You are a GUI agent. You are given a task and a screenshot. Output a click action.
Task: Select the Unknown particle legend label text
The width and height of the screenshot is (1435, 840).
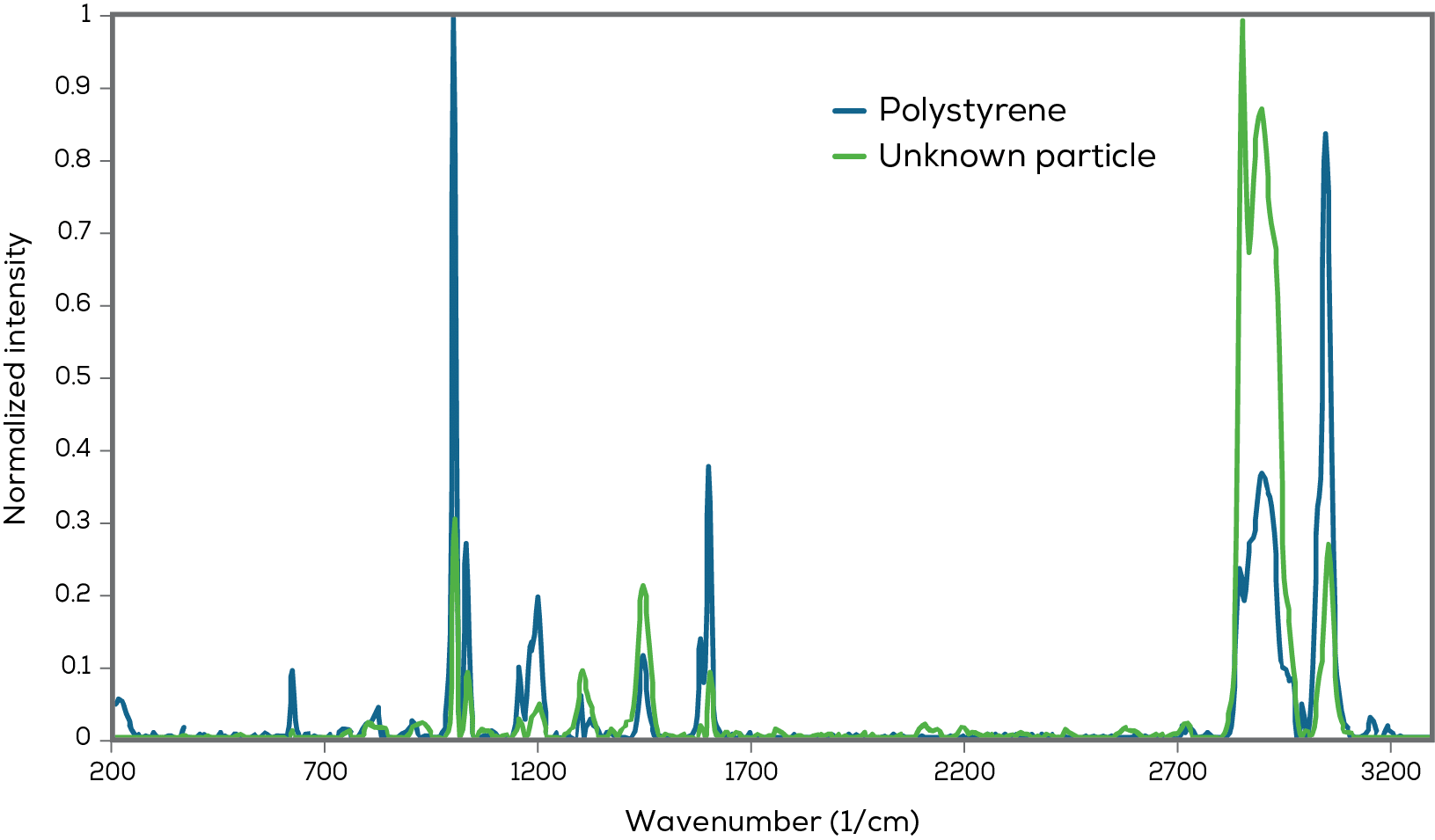(x=1017, y=157)
